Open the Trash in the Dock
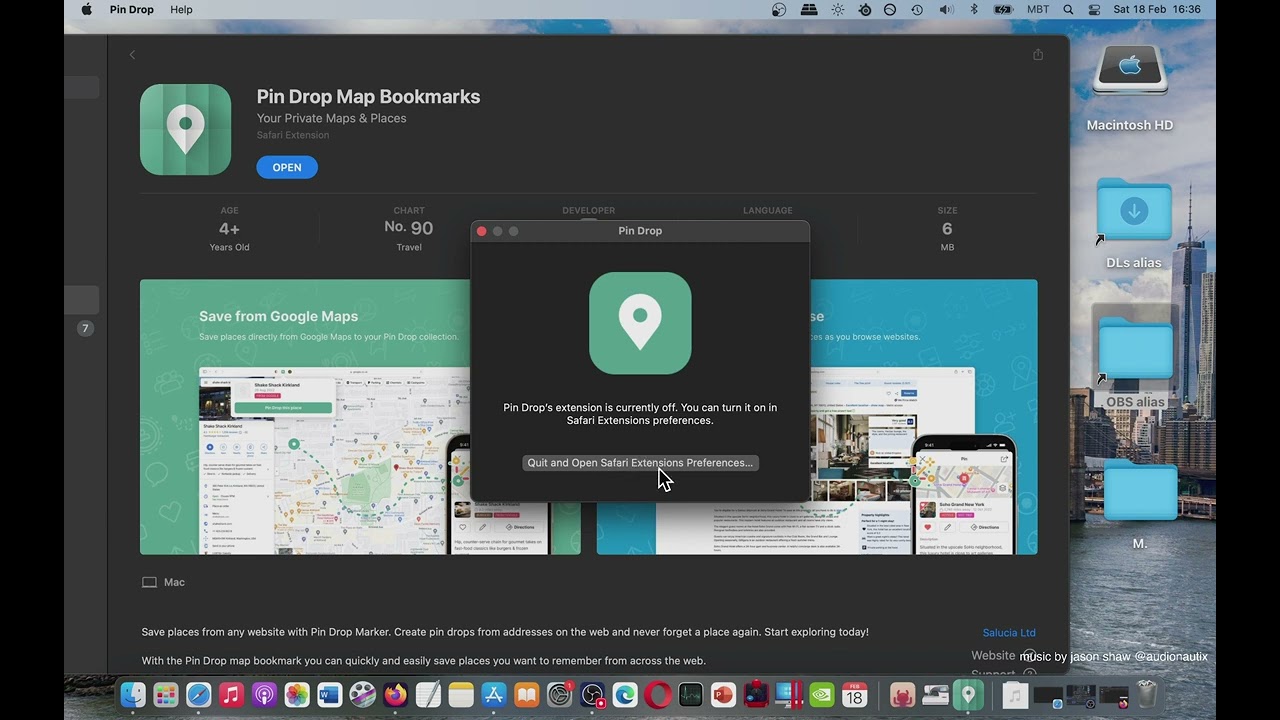This screenshot has width=1280, height=720. click(1147, 695)
